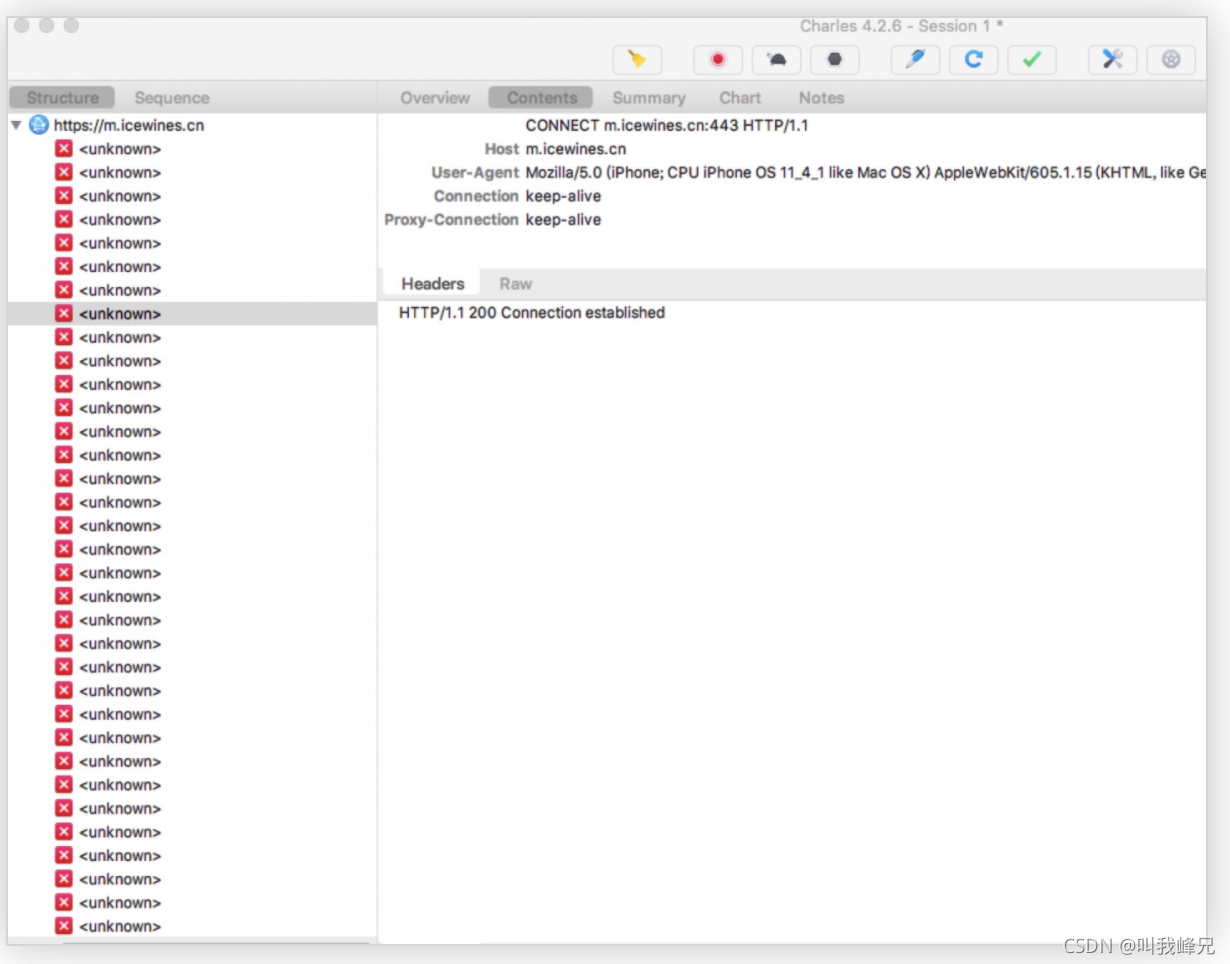Open the Contents tab
The width and height of the screenshot is (1230, 964).
click(541, 98)
